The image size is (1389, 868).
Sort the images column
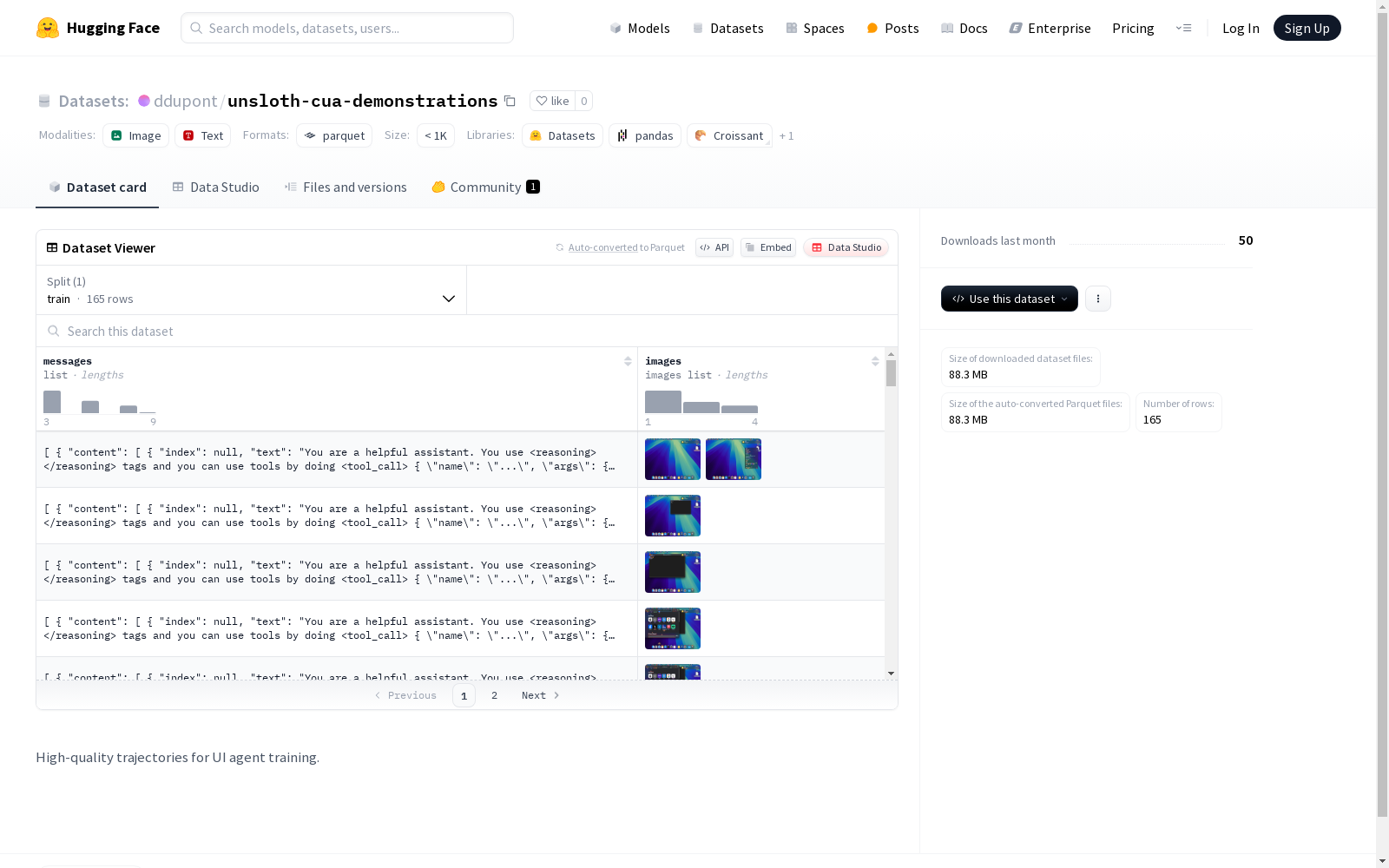[875, 361]
